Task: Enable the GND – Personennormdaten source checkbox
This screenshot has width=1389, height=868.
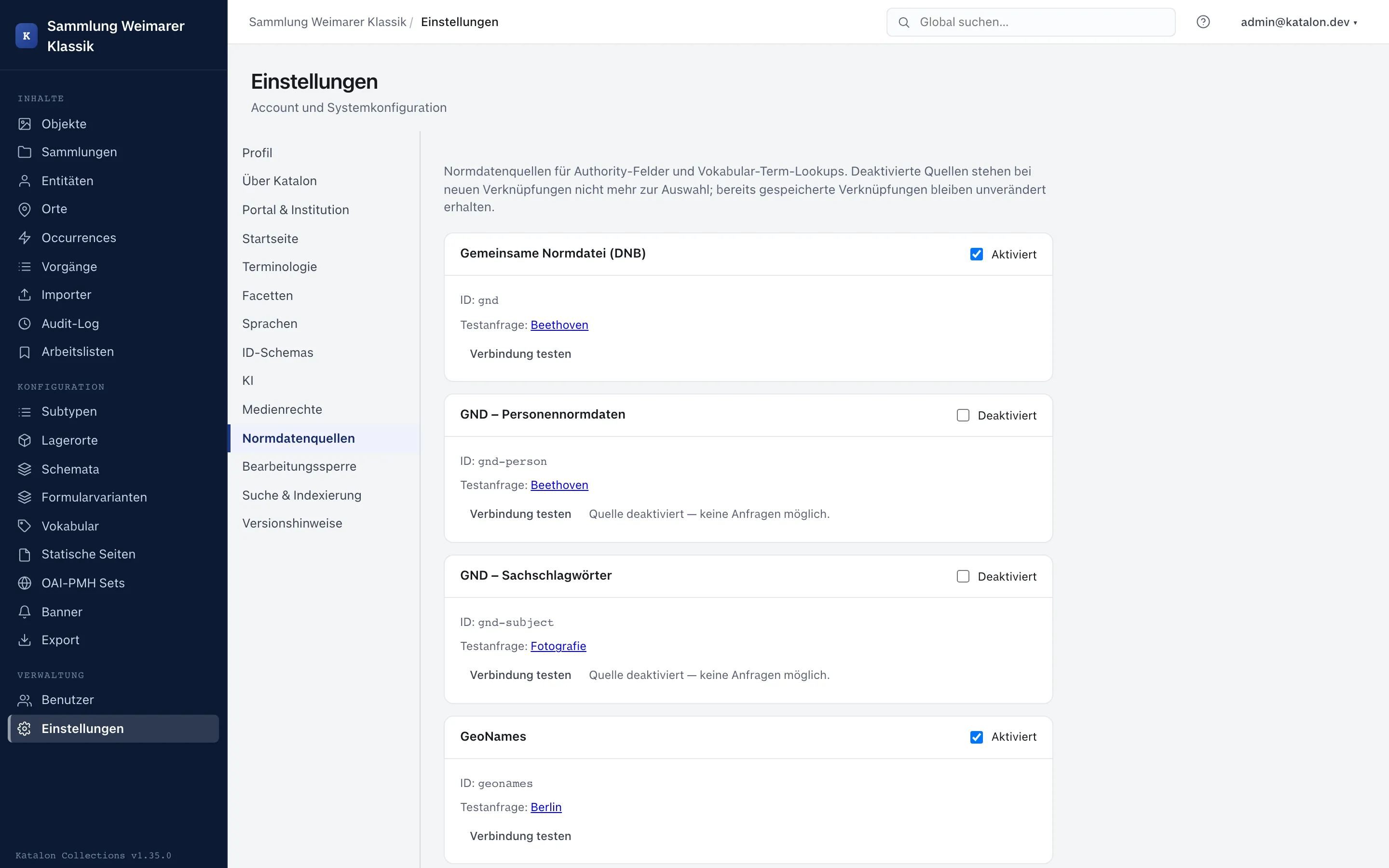Action: (963, 415)
